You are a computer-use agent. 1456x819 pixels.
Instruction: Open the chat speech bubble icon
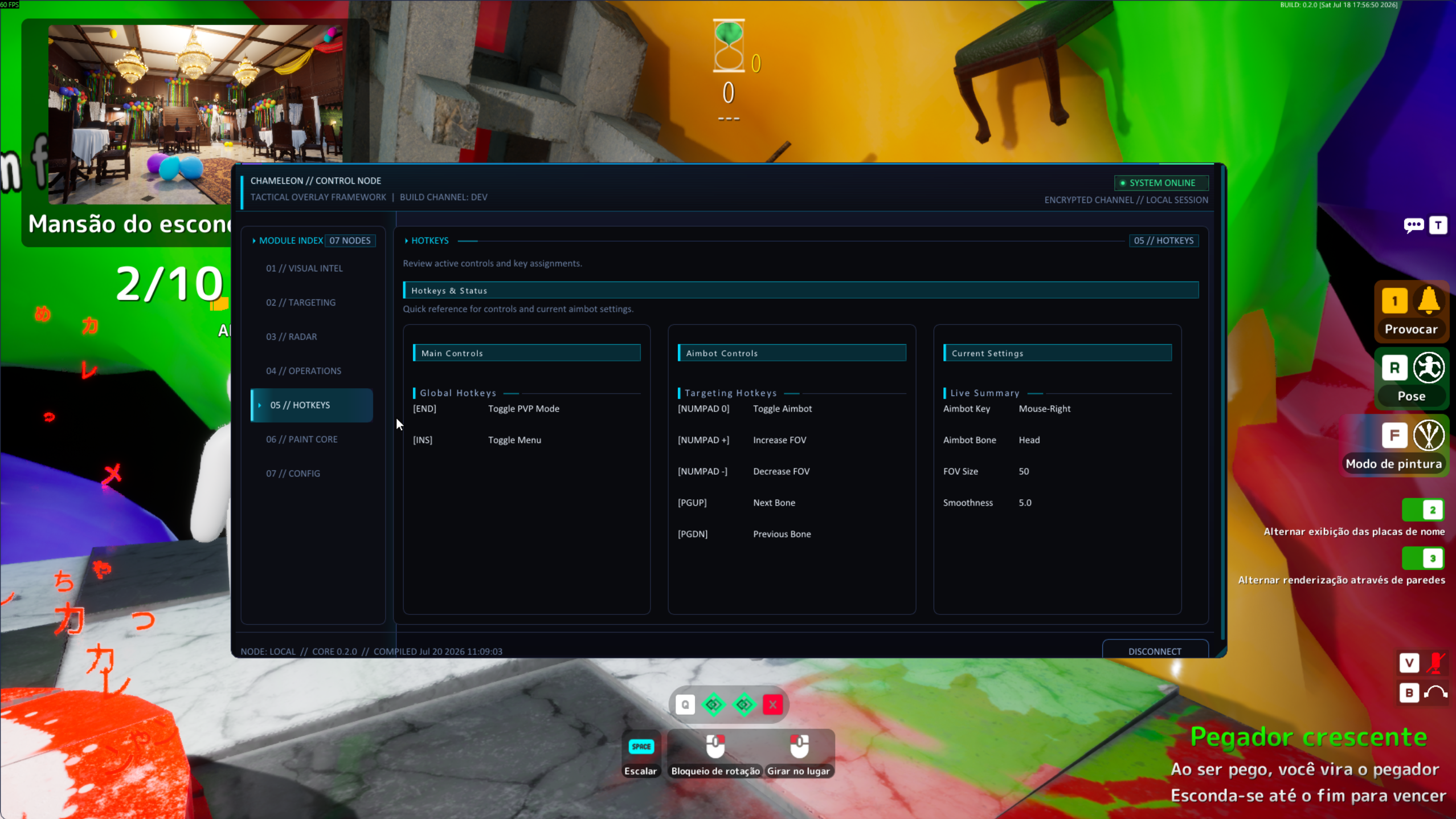click(1413, 226)
